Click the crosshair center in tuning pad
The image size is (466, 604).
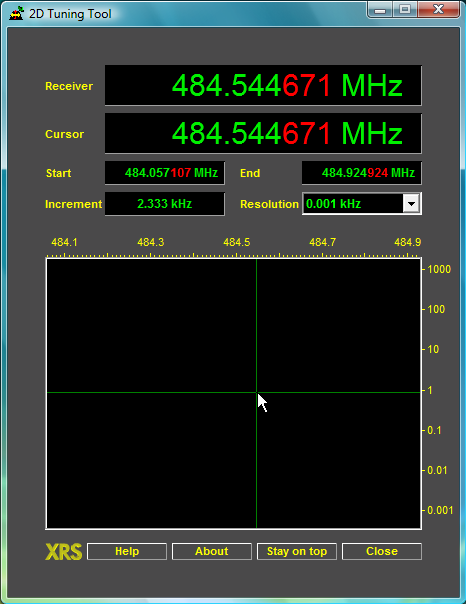pyautogui.click(x=256, y=392)
